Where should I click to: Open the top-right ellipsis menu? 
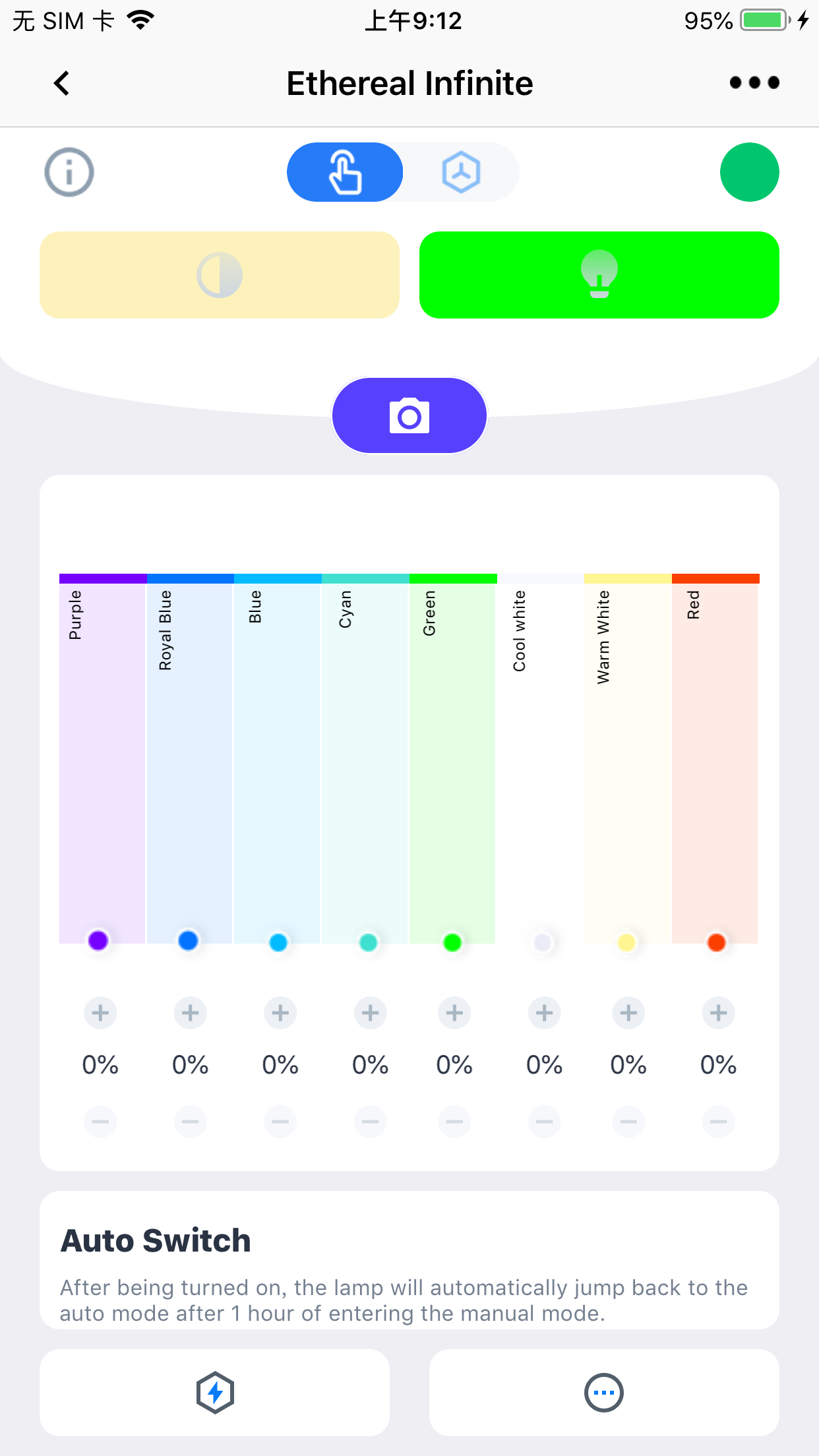tap(755, 82)
